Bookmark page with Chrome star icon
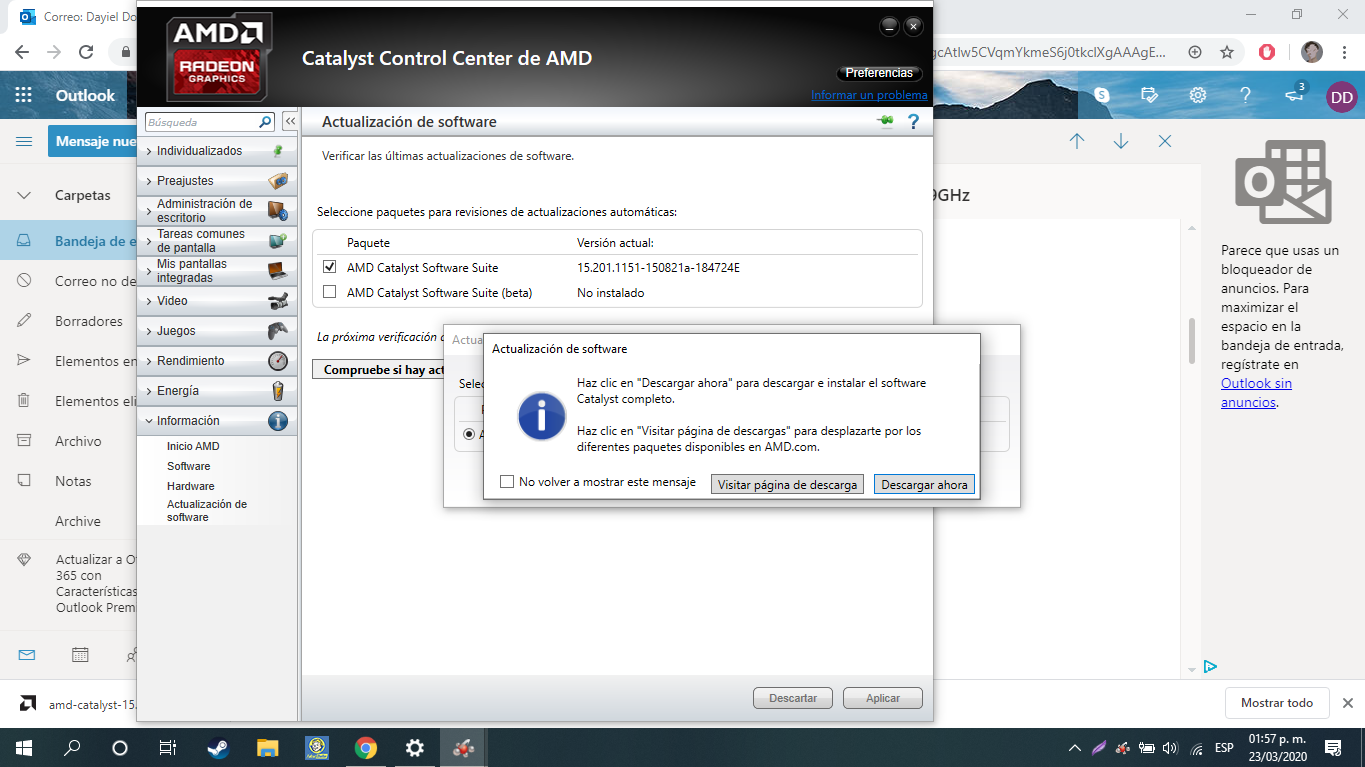The width and height of the screenshot is (1365, 767). coord(1227,52)
